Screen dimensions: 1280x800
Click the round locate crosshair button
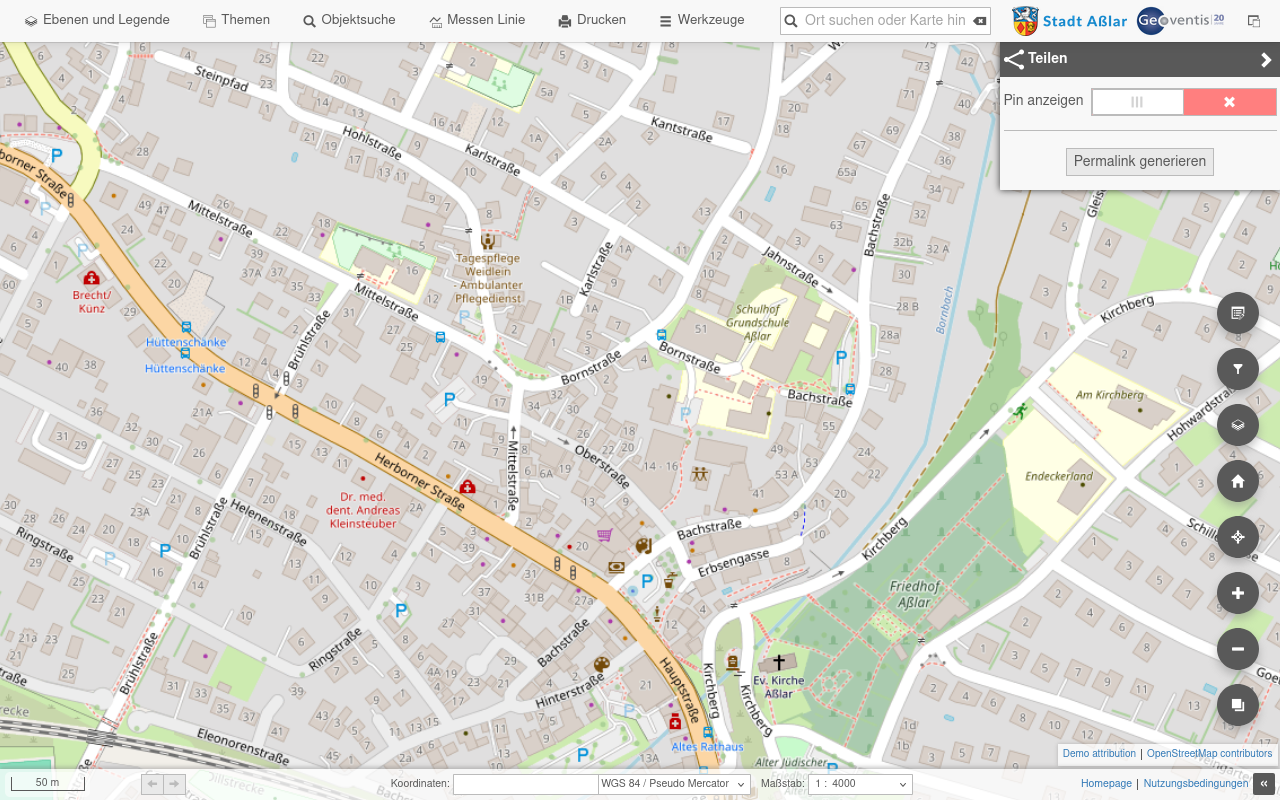click(1238, 537)
